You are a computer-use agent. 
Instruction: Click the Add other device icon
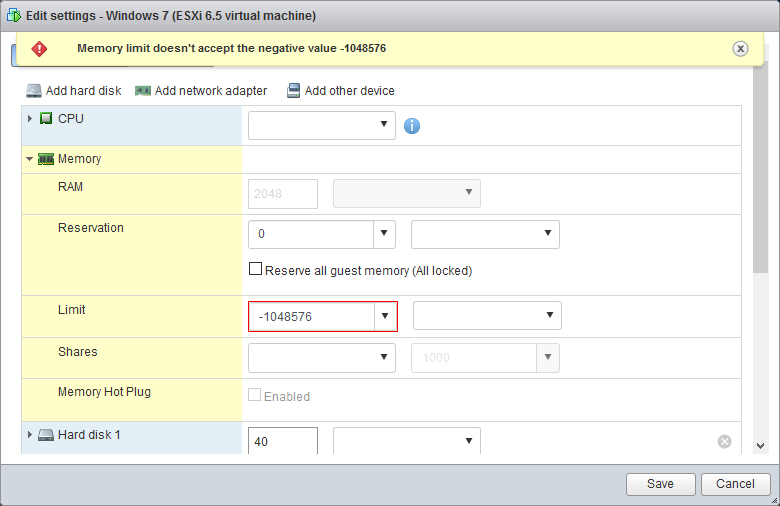(293, 91)
